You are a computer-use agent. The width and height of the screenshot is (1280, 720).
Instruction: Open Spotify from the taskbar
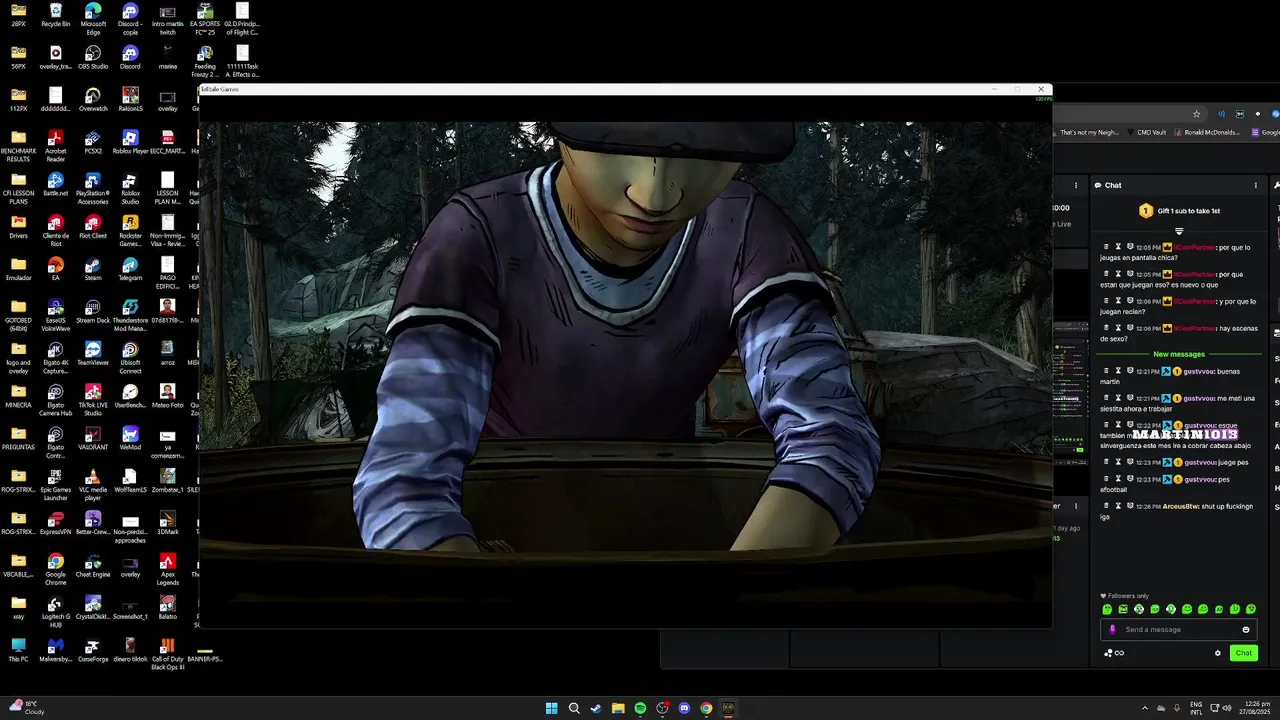640,708
